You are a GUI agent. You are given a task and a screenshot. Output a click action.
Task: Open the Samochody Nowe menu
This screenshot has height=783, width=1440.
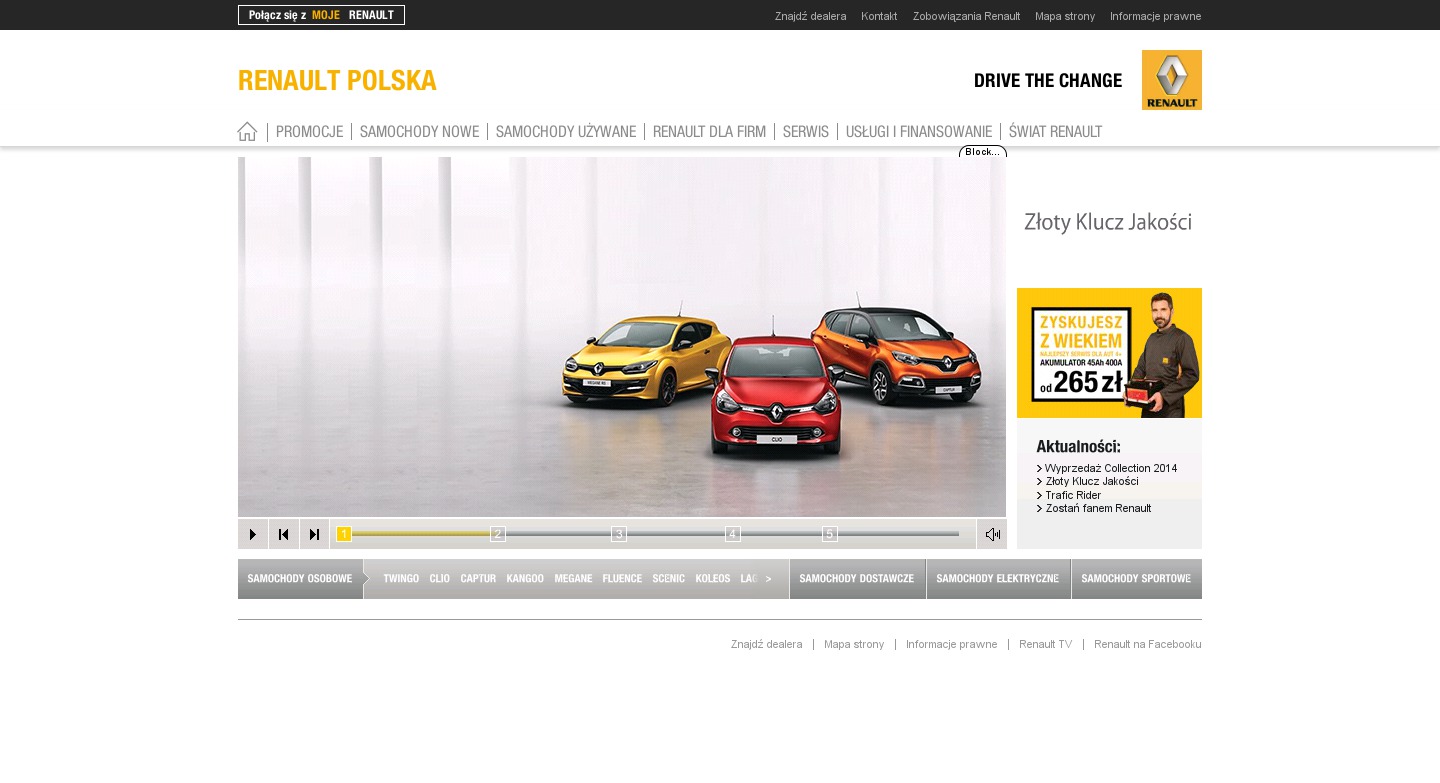[x=419, y=132]
